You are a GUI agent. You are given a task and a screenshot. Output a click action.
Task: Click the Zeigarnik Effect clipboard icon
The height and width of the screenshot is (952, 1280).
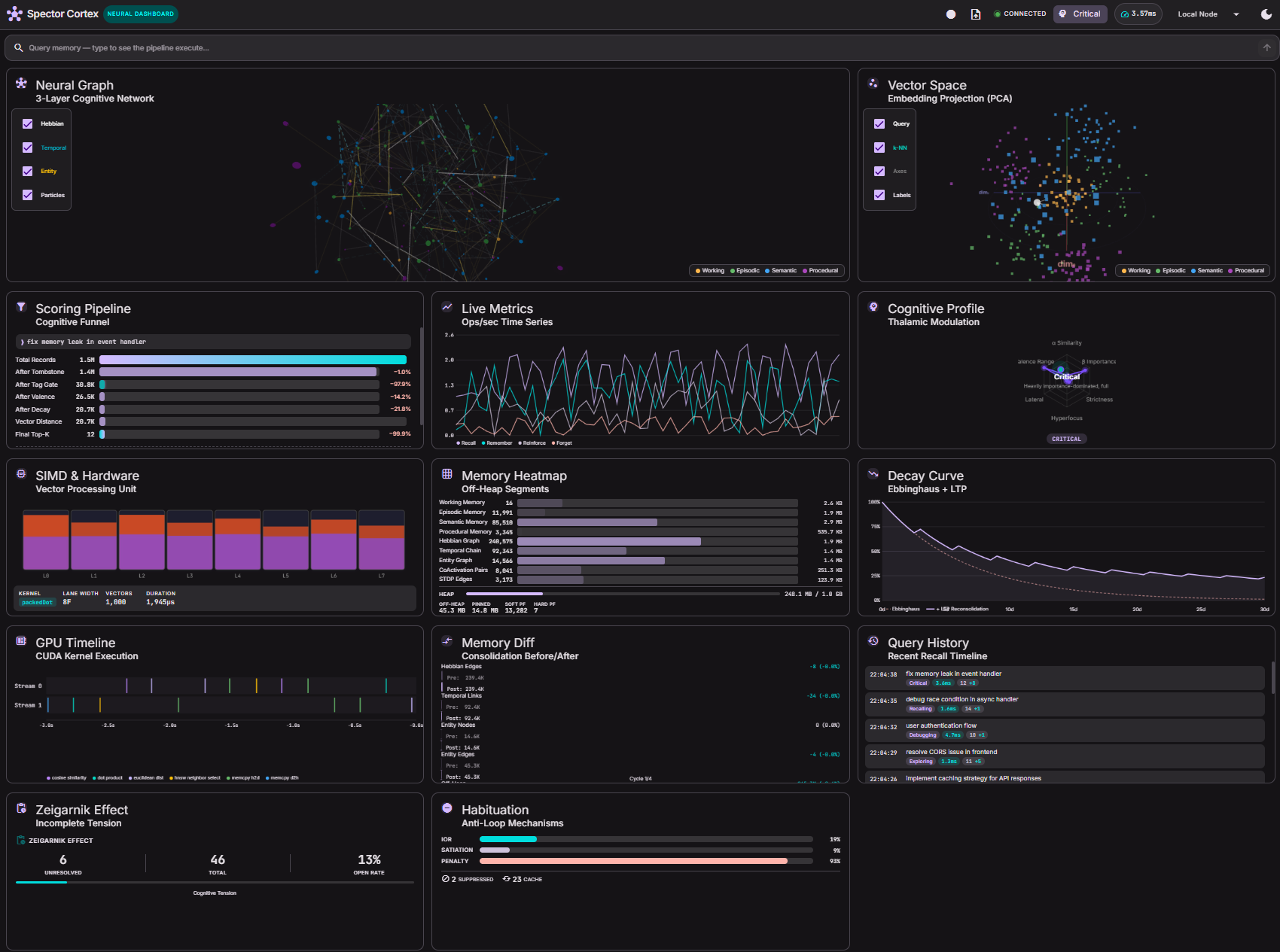tap(21, 808)
